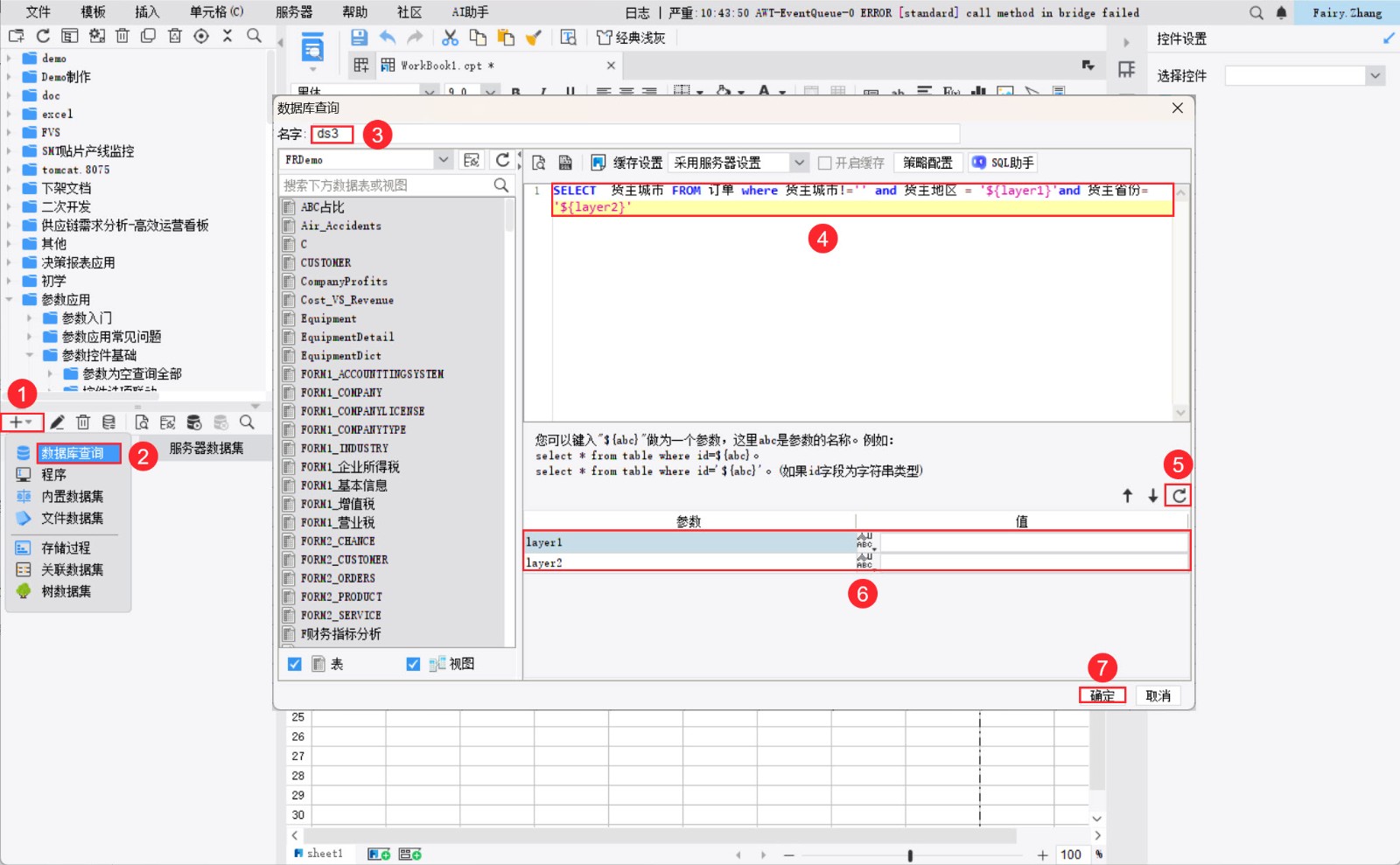Click the 确定 button
Viewport: 1400px width, 865px height.
[1102, 696]
